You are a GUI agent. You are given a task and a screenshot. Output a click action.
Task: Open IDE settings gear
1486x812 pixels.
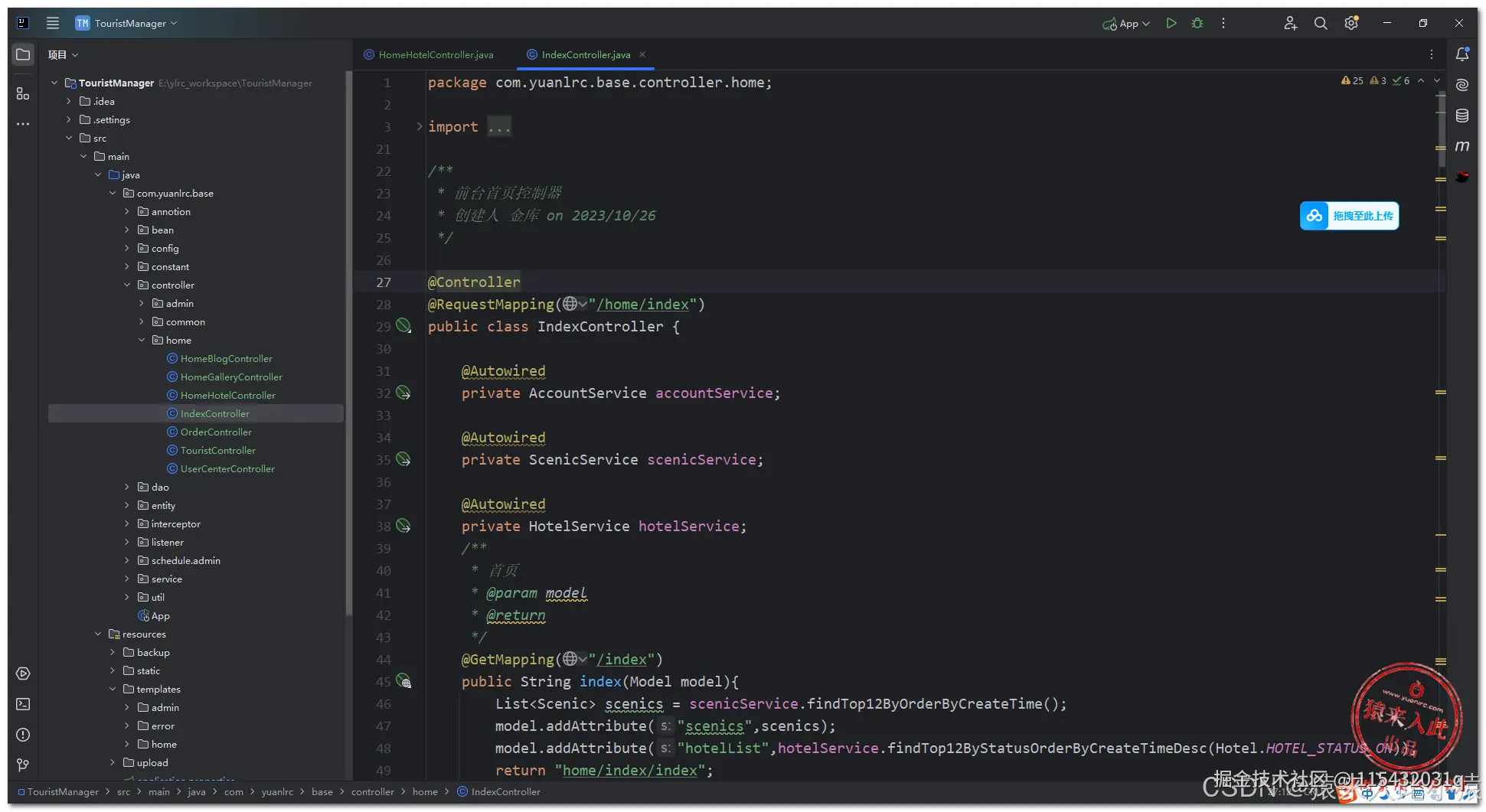pyautogui.click(x=1351, y=23)
